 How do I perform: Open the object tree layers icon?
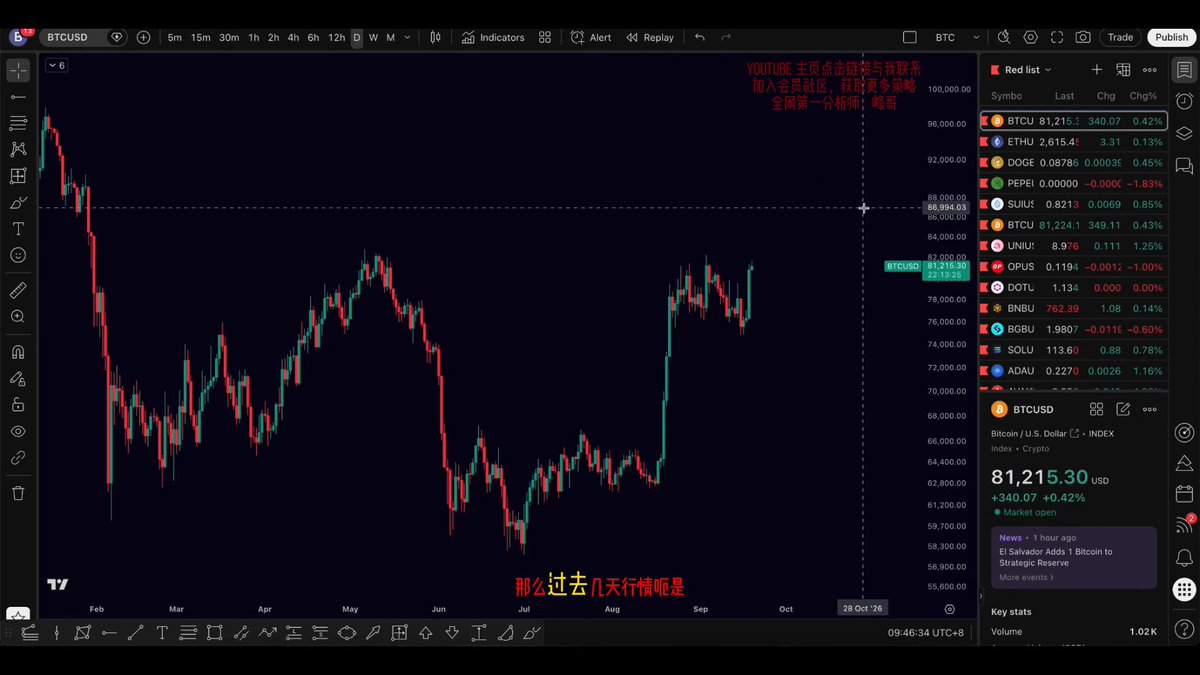(1184, 133)
